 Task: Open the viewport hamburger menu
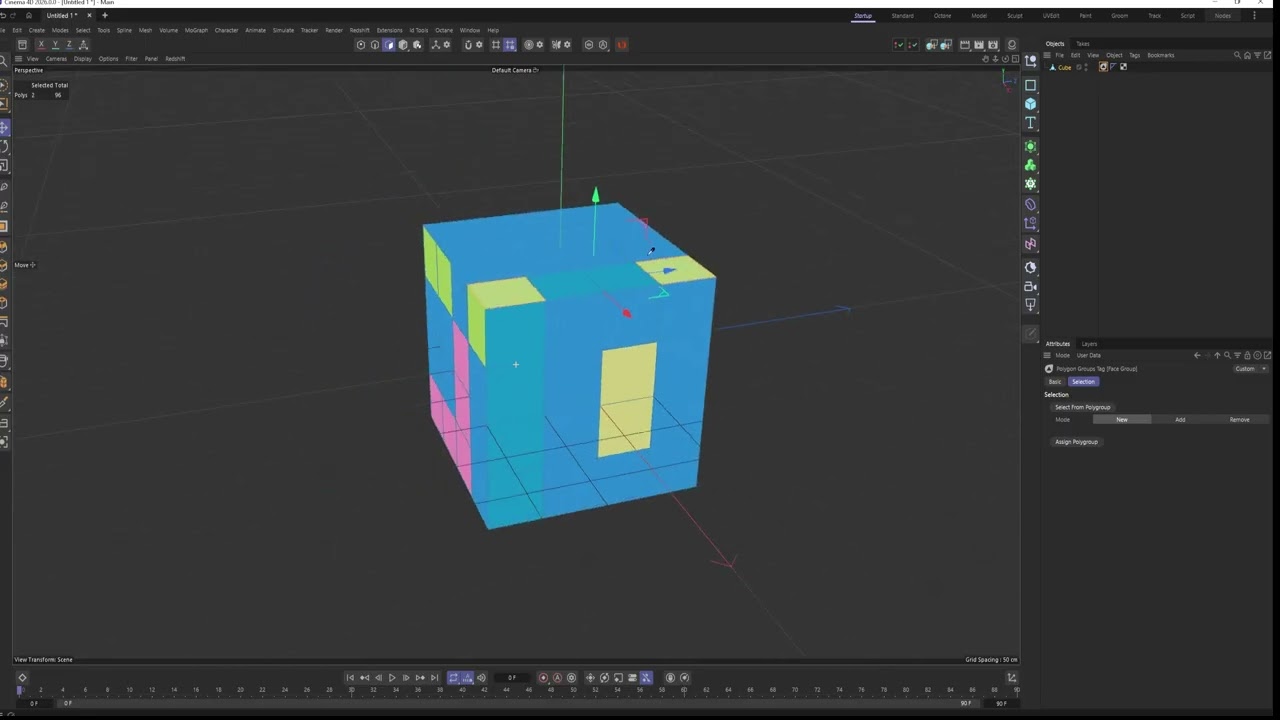18,59
